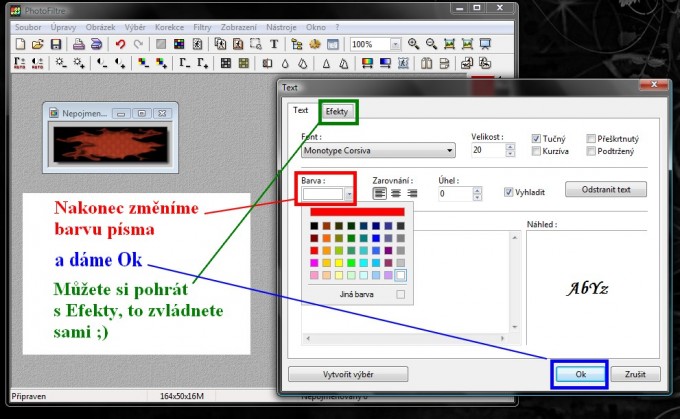Toggle the Kurzíva italic checkbox
Screen dimensions: 680x419
click(x=536, y=151)
